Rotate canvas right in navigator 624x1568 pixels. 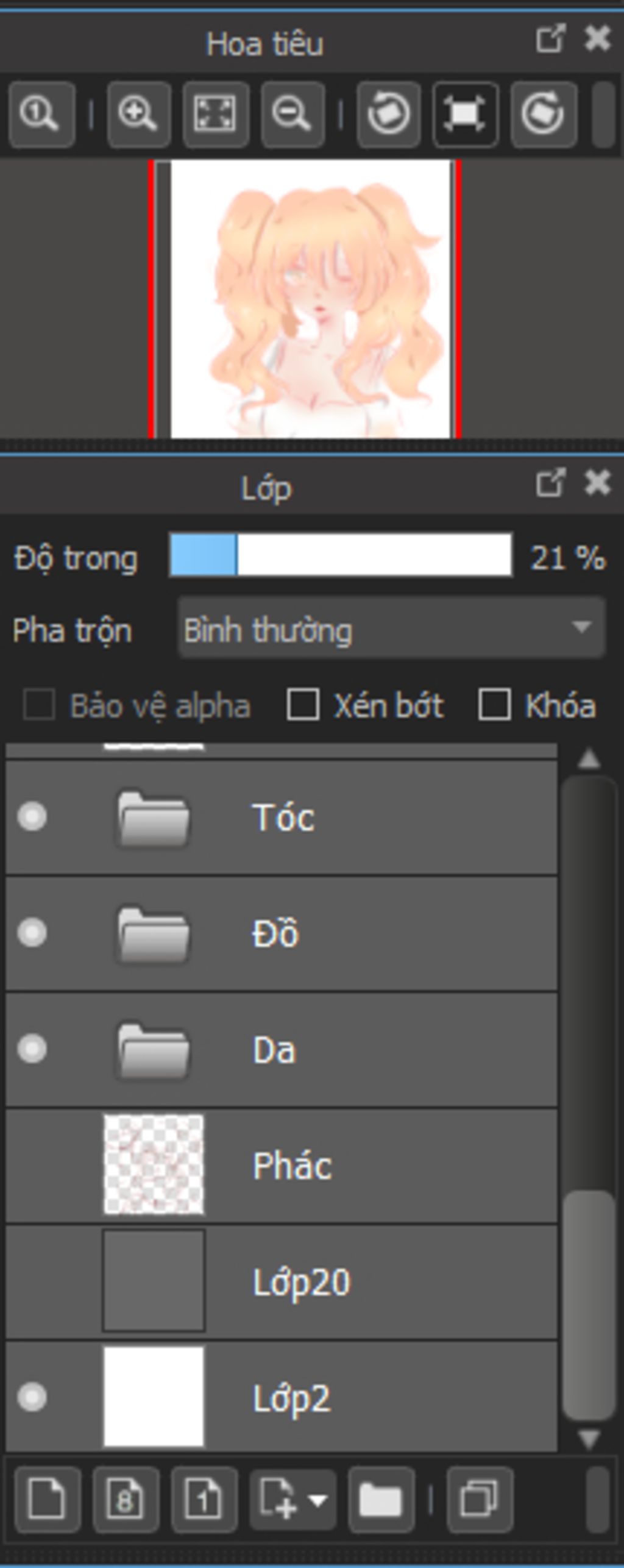(543, 114)
